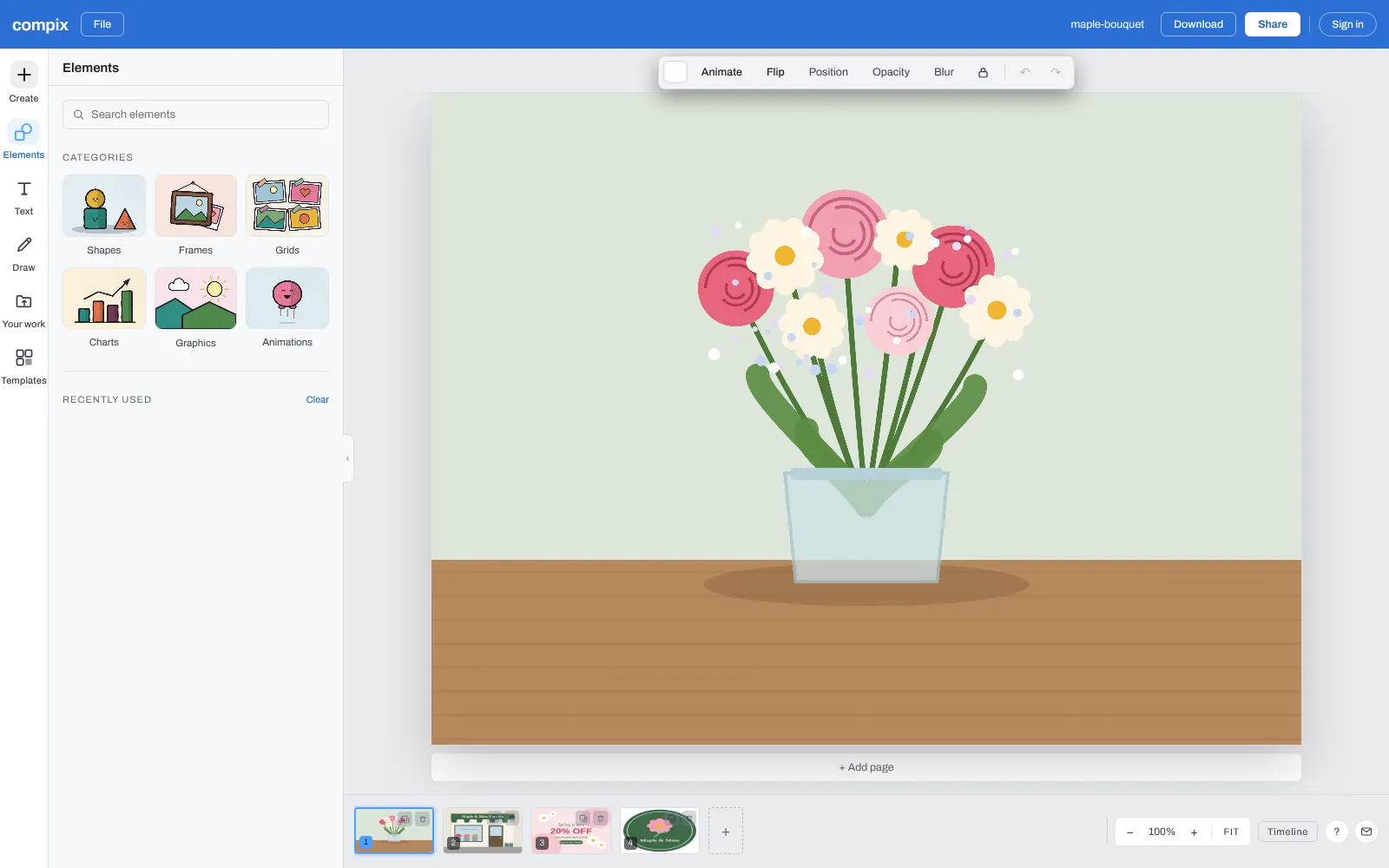This screenshot has width=1389, height=868.
Task: Zoom out with the minus button
Action: [1129, 832]
